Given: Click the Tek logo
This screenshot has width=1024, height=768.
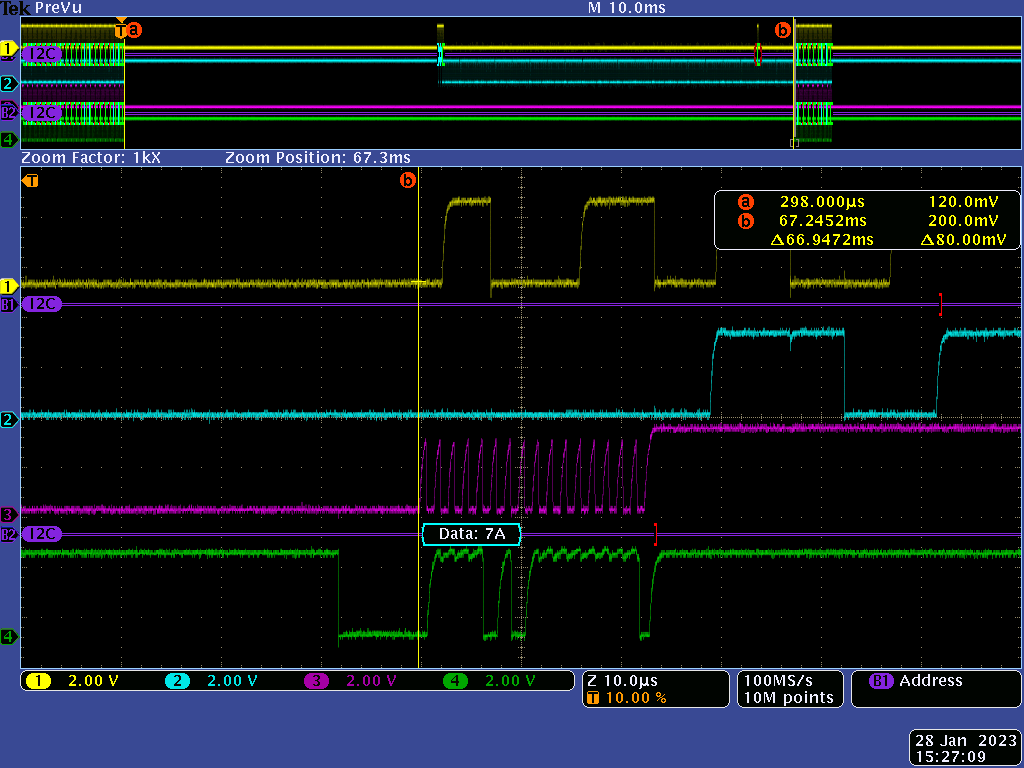Looking at the screenshot, I should click(15, 8).
